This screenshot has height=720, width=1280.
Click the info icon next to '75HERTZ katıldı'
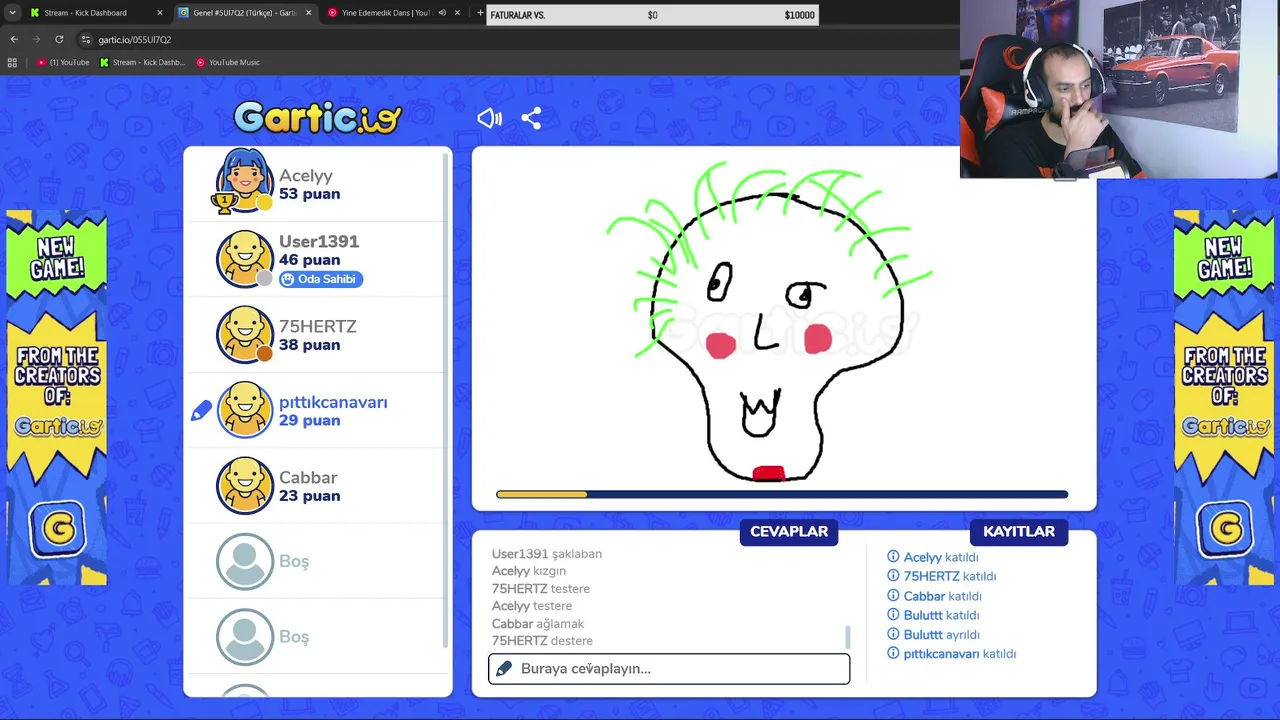tap(893, 576)
